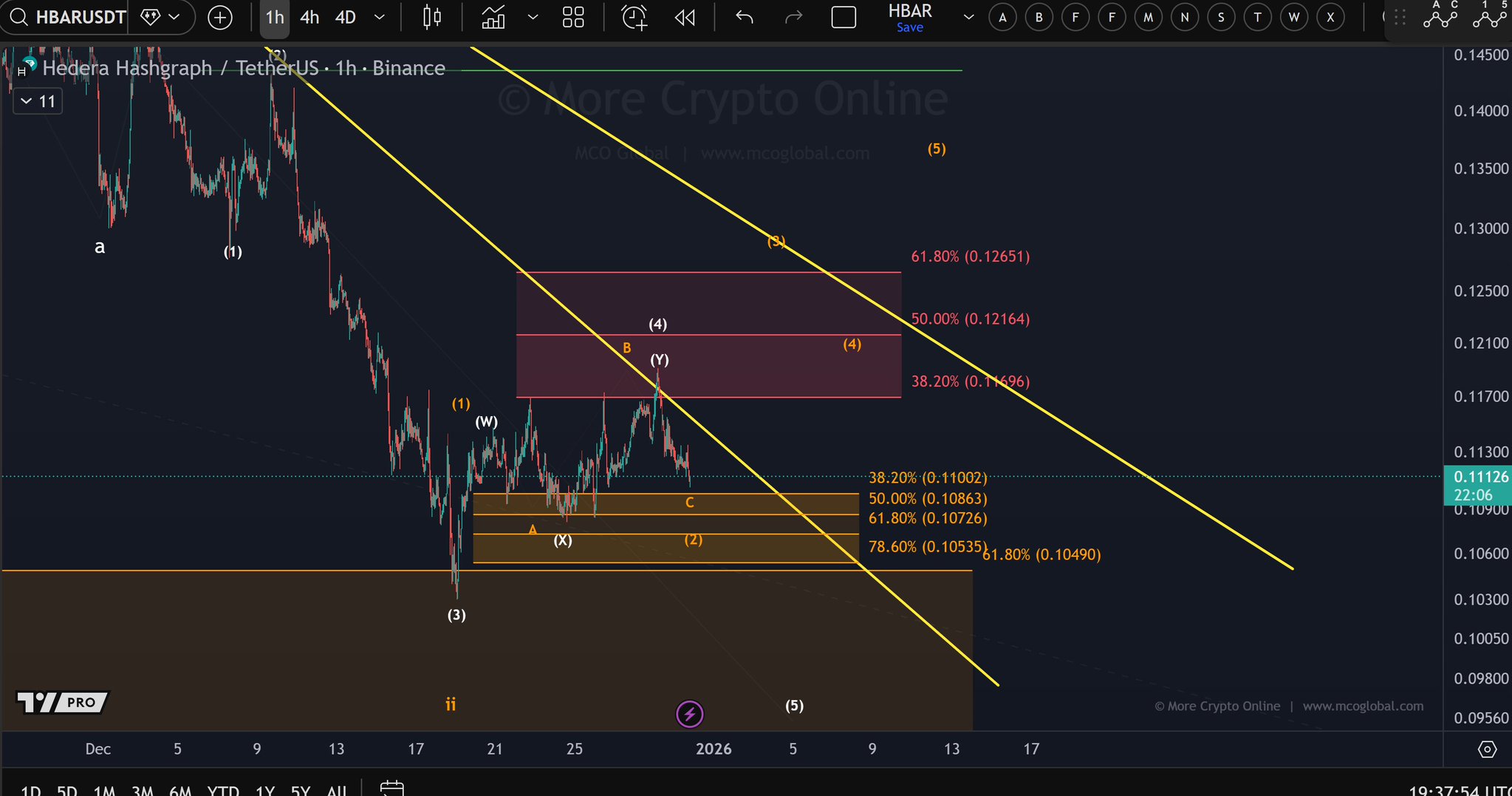Set the date range to All
The image size is (1512, 796).
click(x=337, y=791)
